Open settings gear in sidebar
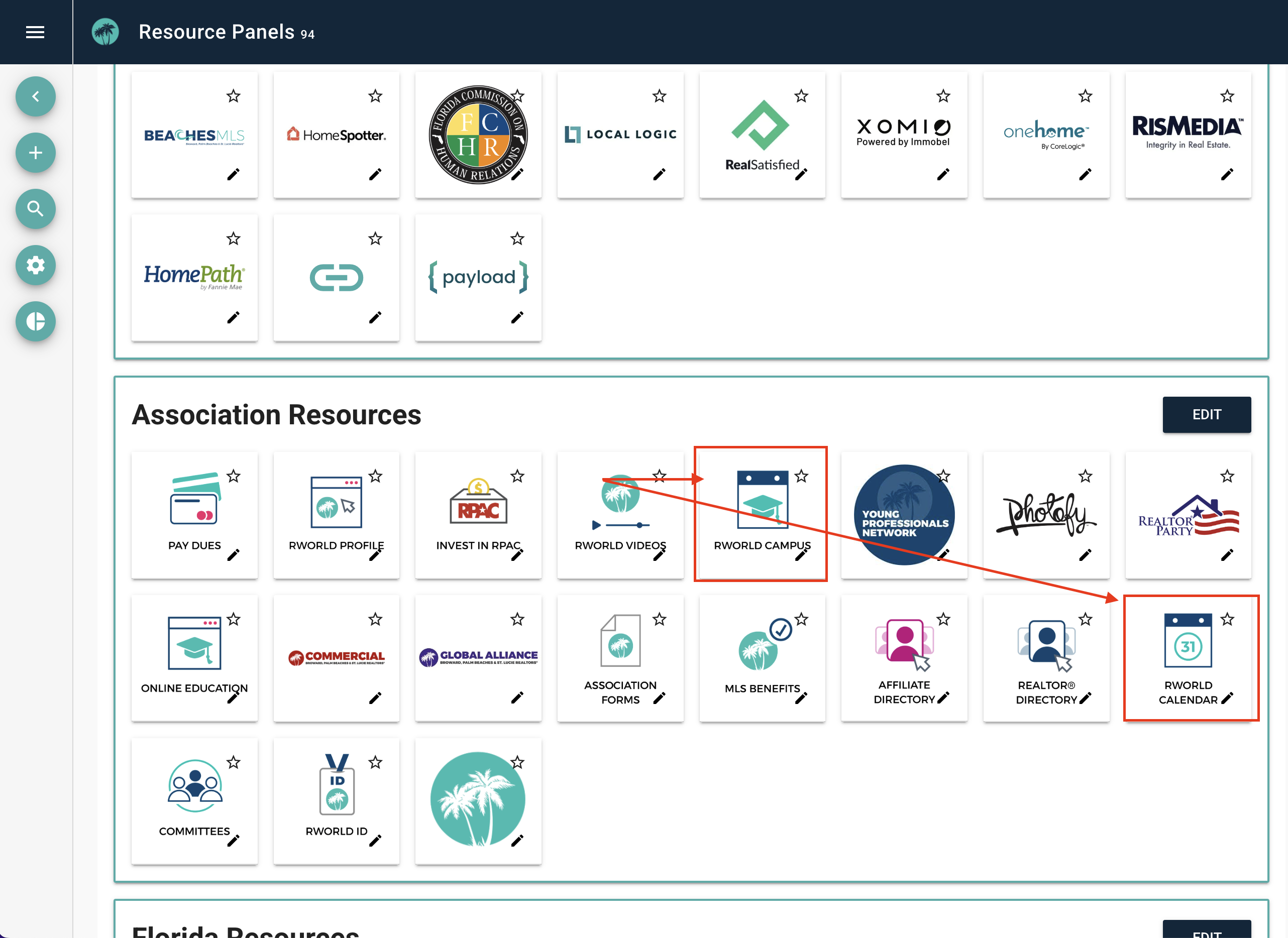The image size is (1288, 938). click(x=36, y=265)
